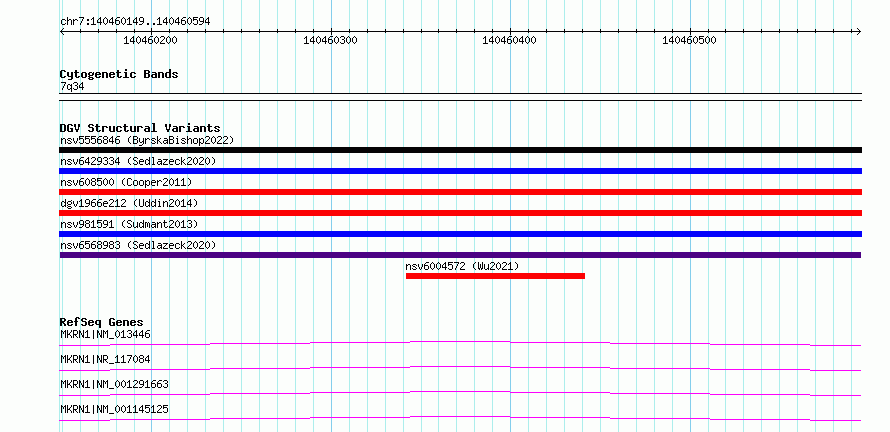Click the purple bar under nsv6568983
This screenshot has width=890, height=432.
point(460,255)
